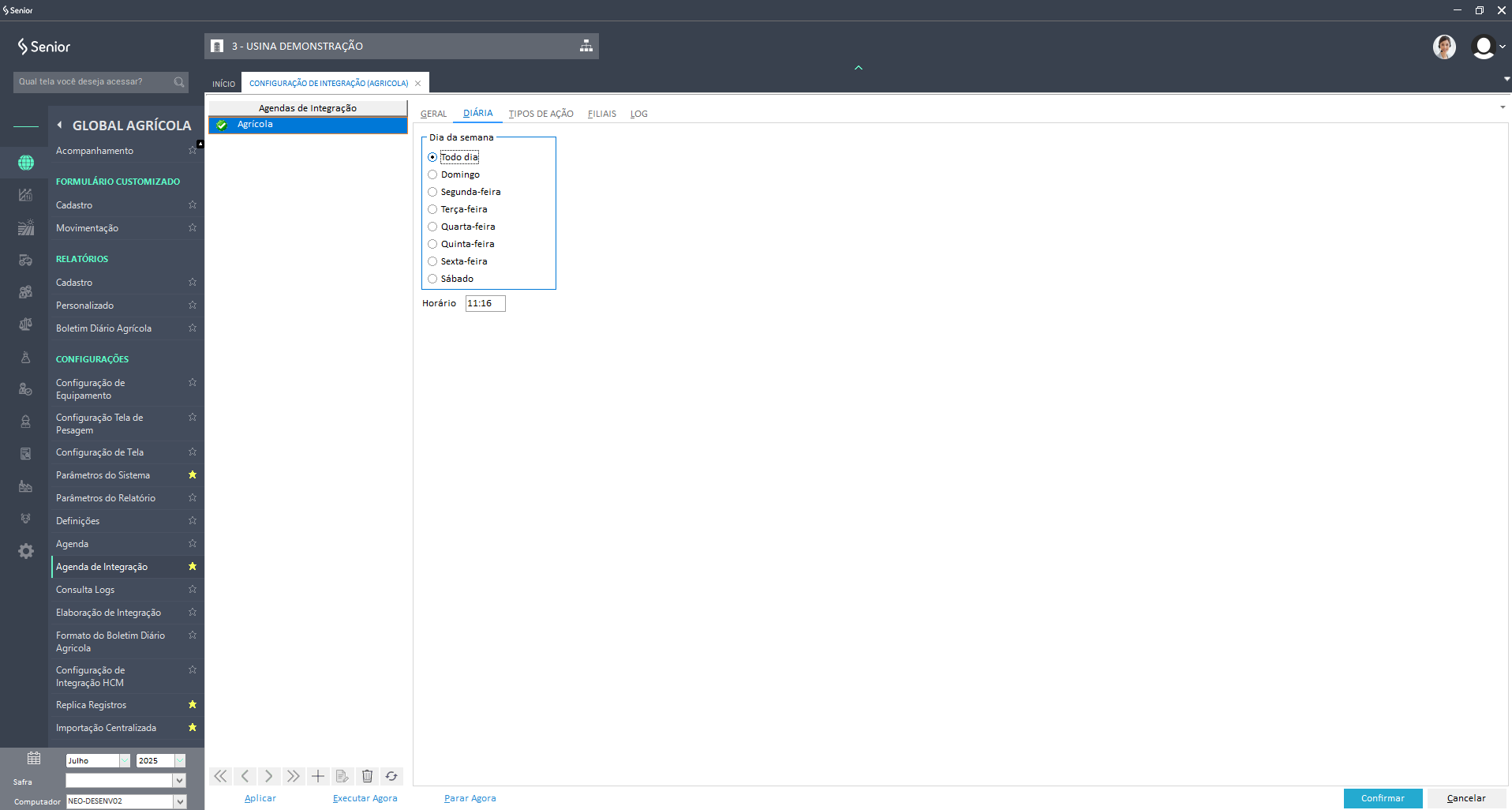Click the Parar Agora link
The image size is (1512, 810).
pos(470,798)
